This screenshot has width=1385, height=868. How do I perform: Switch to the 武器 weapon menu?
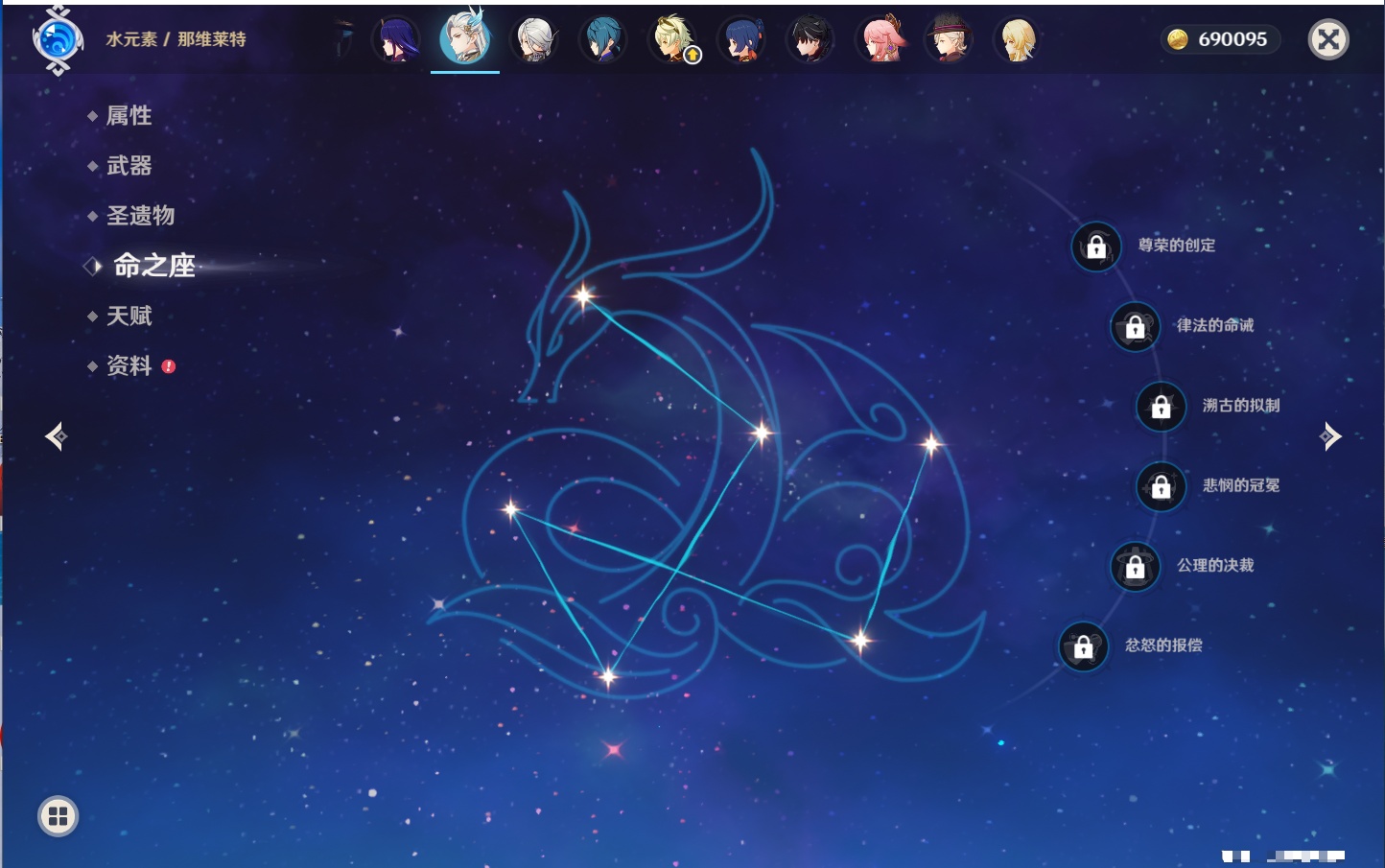point(129,166)
